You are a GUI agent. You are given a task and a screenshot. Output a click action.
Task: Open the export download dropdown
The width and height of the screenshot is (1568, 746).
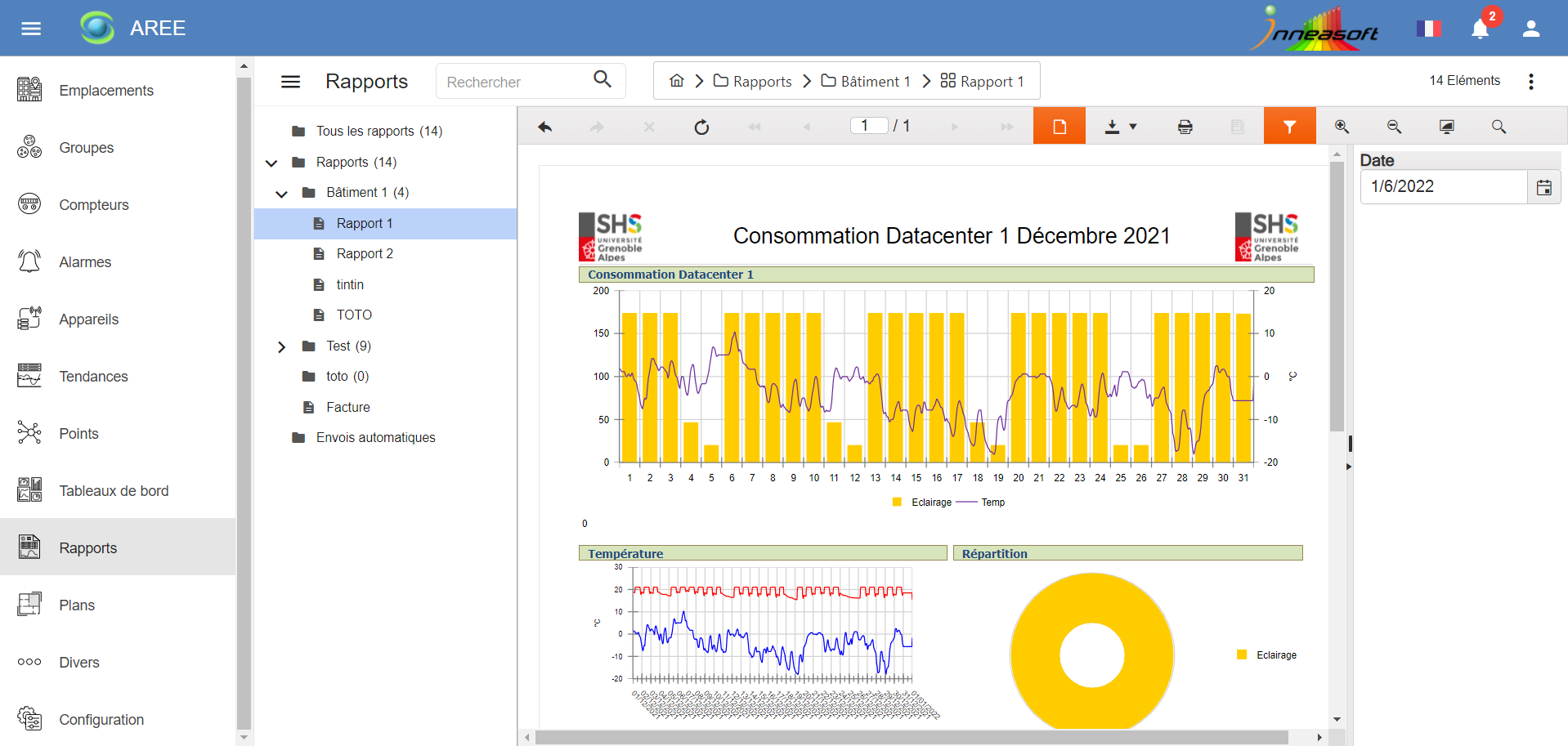click(x=1121, y=127)
